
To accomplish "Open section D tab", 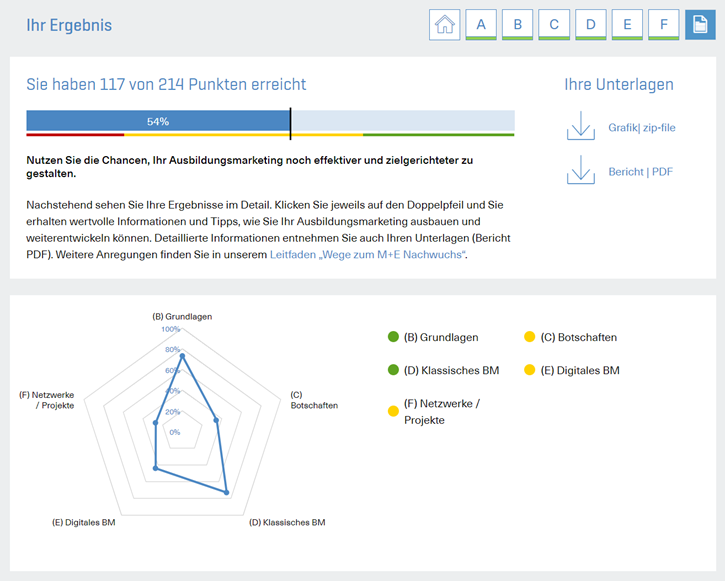I will (590, 25).
